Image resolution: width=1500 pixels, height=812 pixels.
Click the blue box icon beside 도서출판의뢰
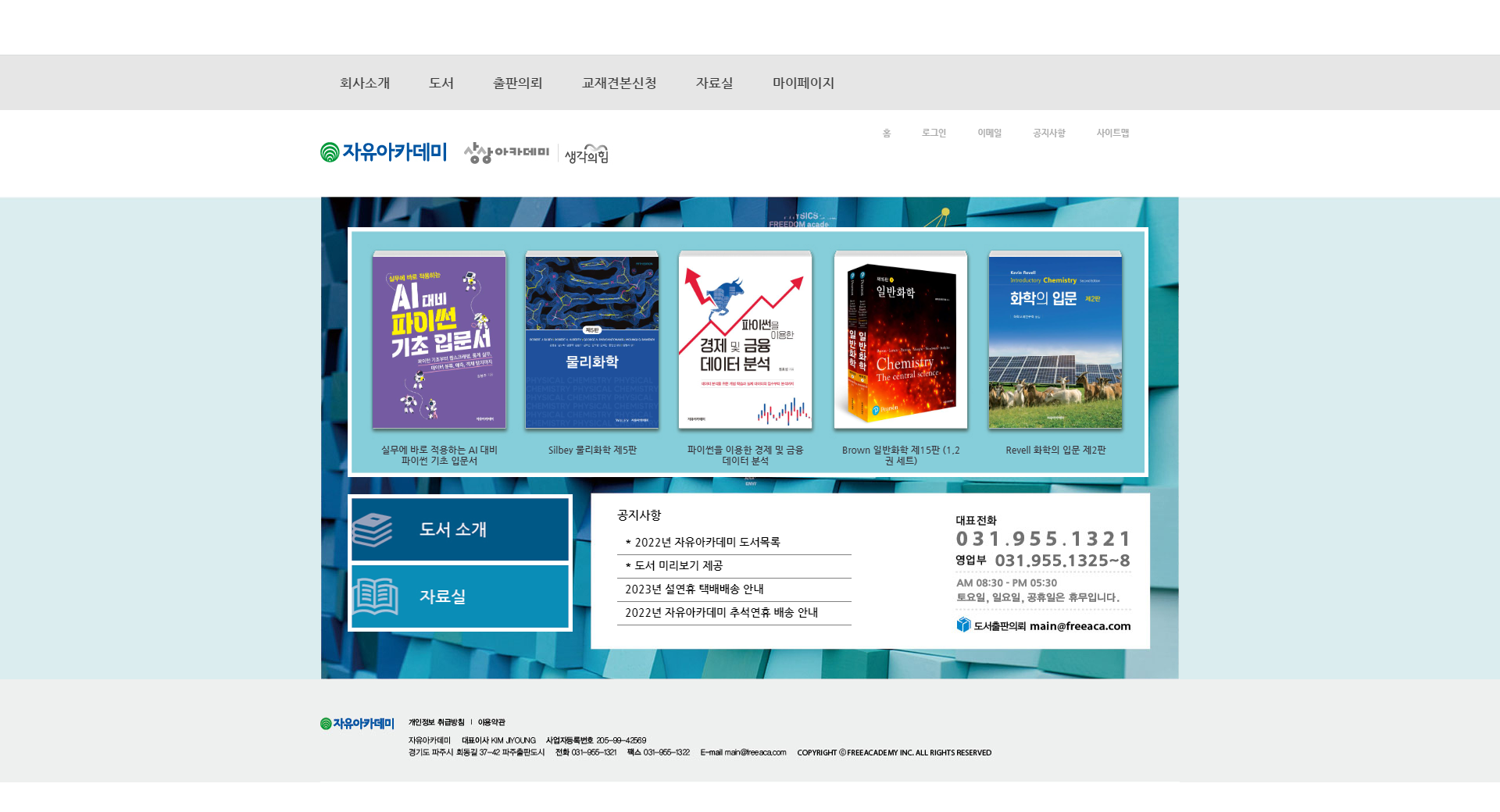[963, 625]
